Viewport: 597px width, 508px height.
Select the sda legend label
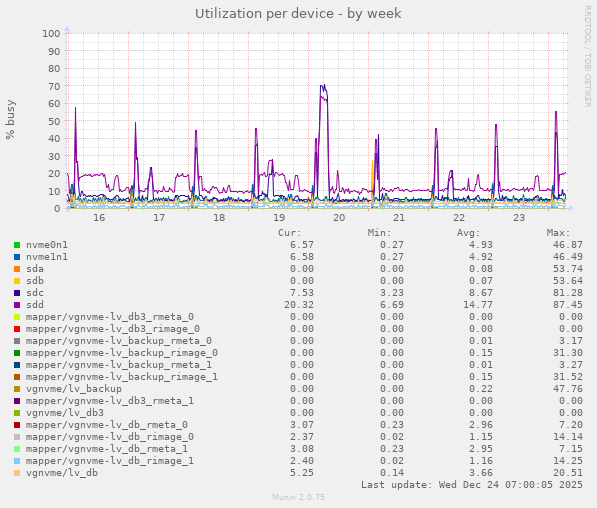[35, 269]
